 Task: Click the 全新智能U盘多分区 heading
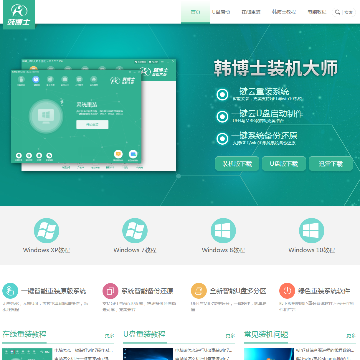point(238,291)
